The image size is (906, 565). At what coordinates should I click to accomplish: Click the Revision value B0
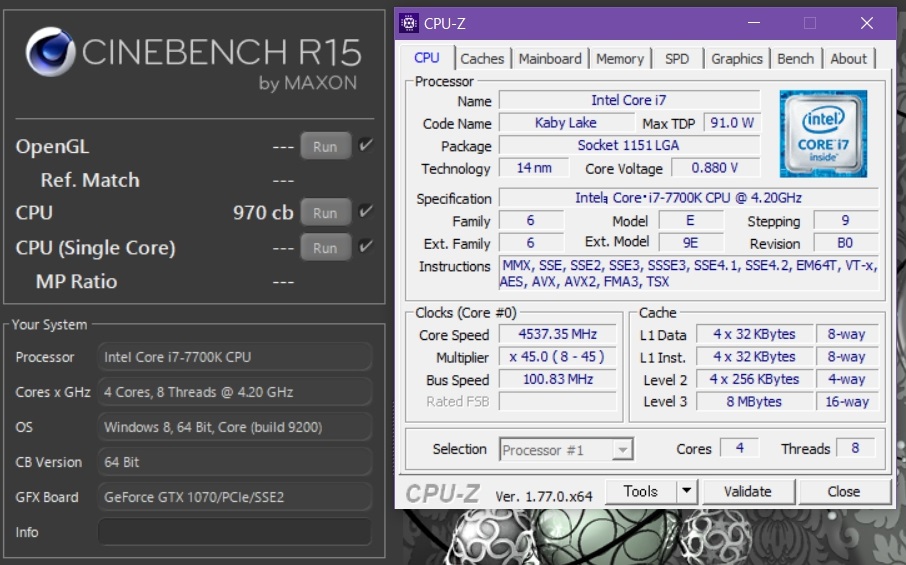tap(845, 243)
